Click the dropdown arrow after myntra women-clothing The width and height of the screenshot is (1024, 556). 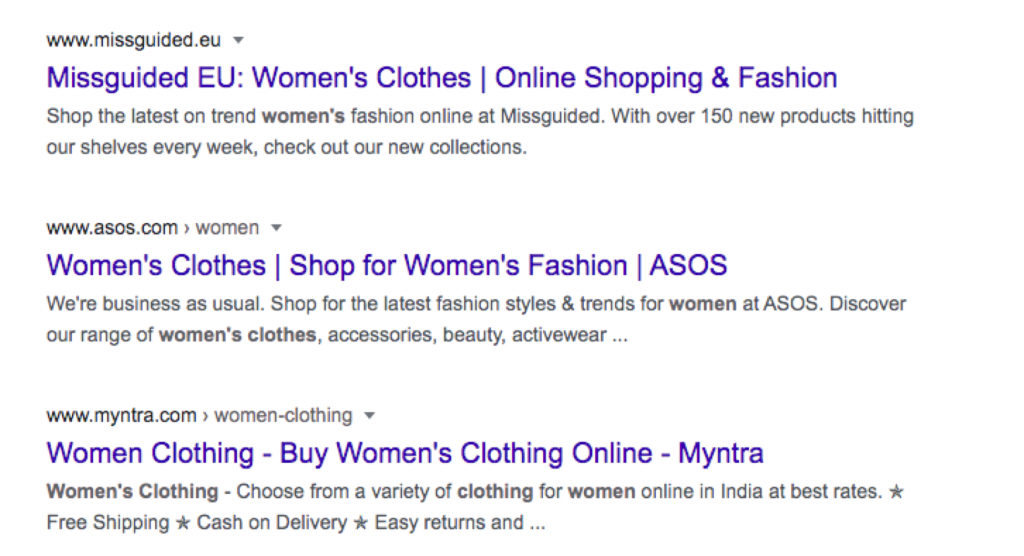(370, 415)
